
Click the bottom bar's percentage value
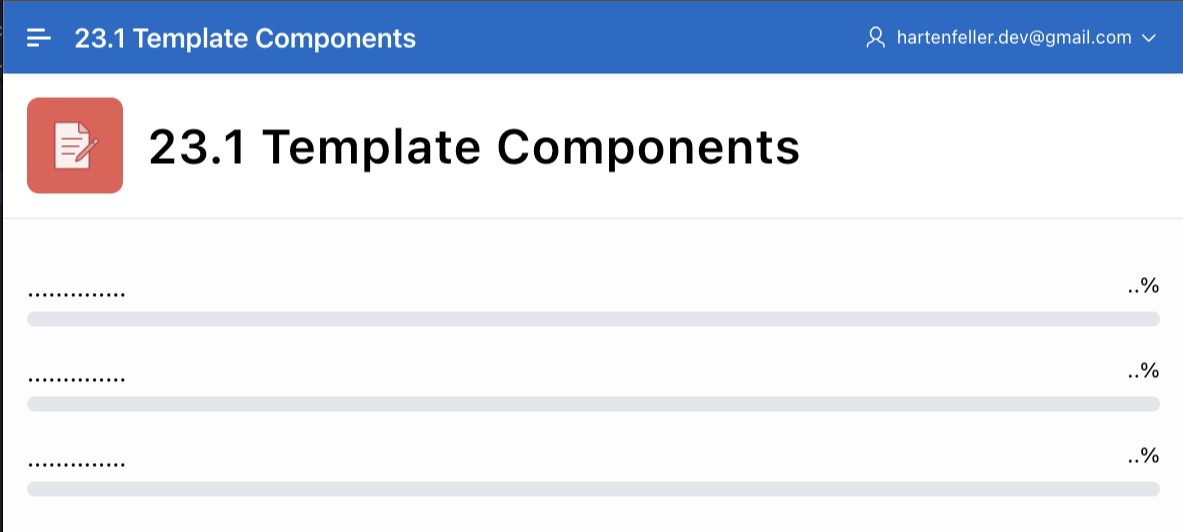1143,457
